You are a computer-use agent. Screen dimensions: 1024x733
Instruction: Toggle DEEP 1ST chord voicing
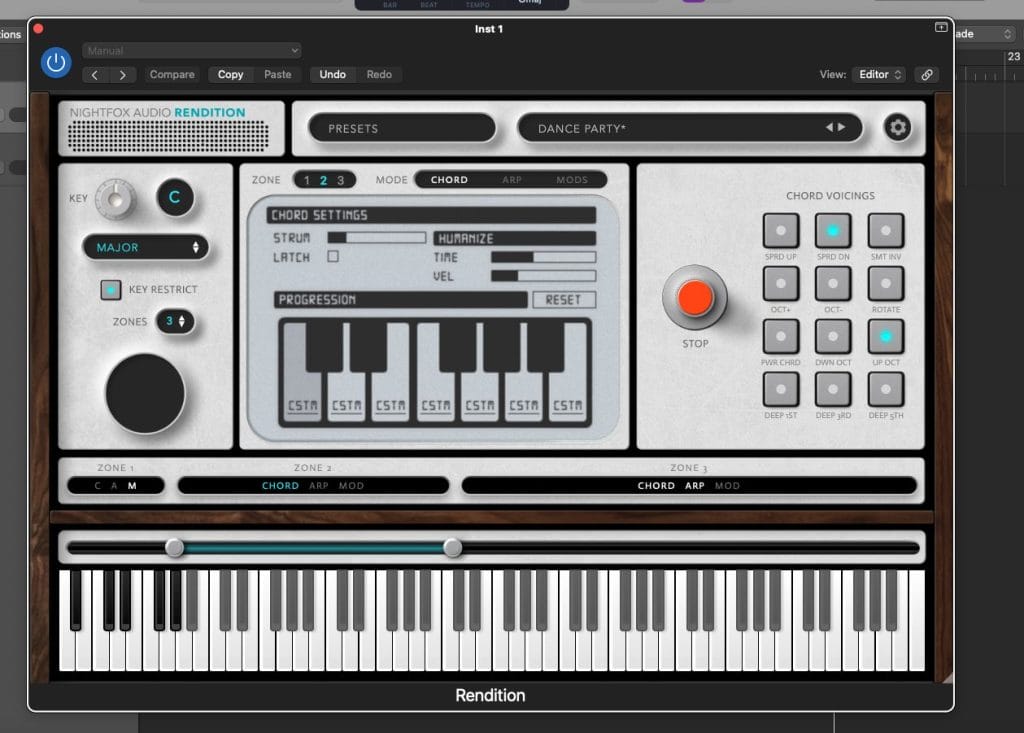[780, 389]
